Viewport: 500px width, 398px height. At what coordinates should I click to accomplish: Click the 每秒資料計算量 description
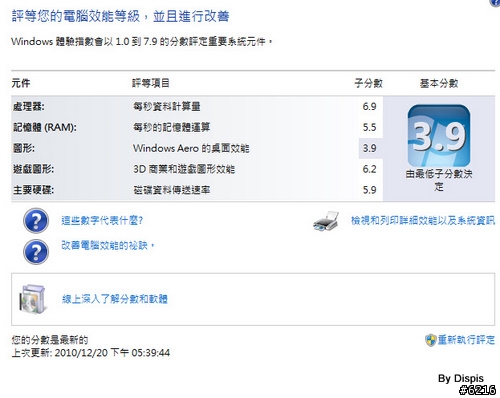(167, 107)
